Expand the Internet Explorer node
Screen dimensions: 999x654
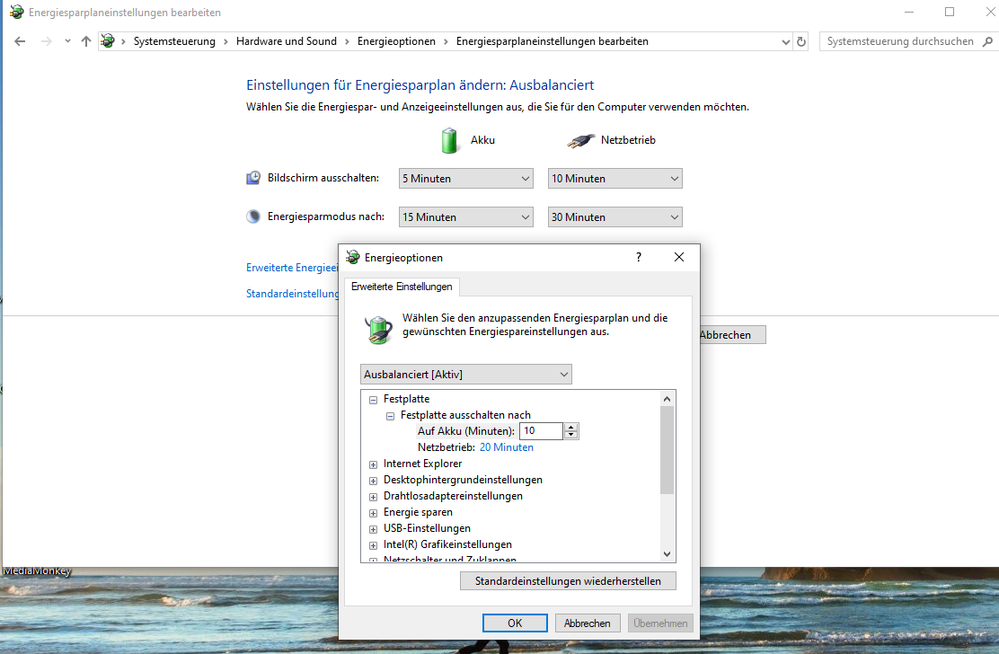coord(373,464)
